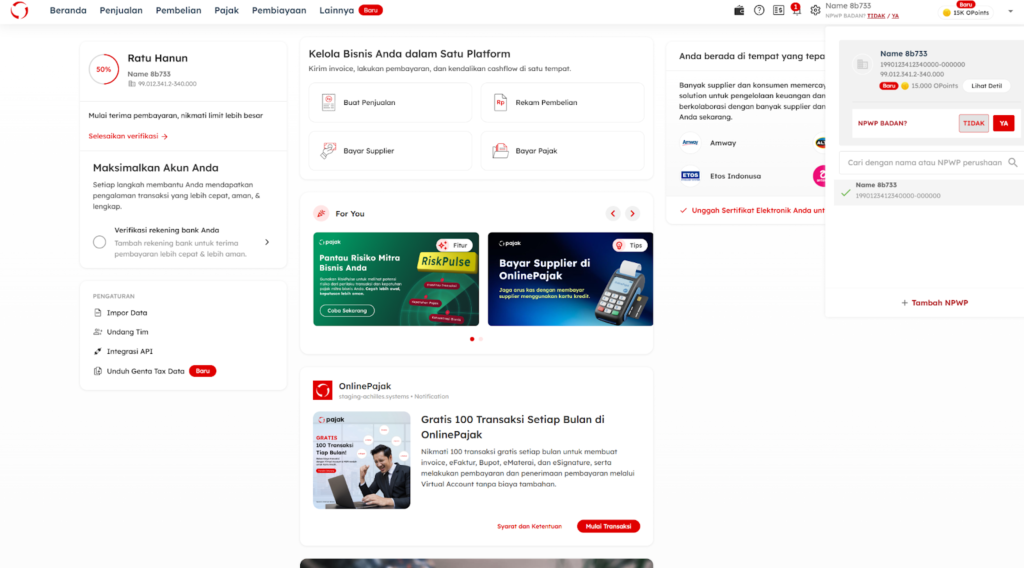Expand the Verifikasi rekening bank chevron

[x=267, y=242]
